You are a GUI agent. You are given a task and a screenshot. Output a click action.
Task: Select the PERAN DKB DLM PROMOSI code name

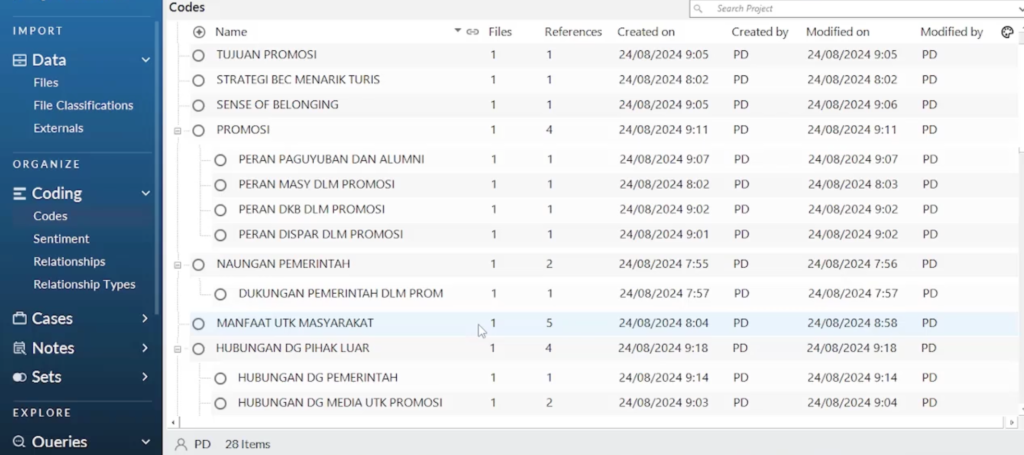pos(312,210)
